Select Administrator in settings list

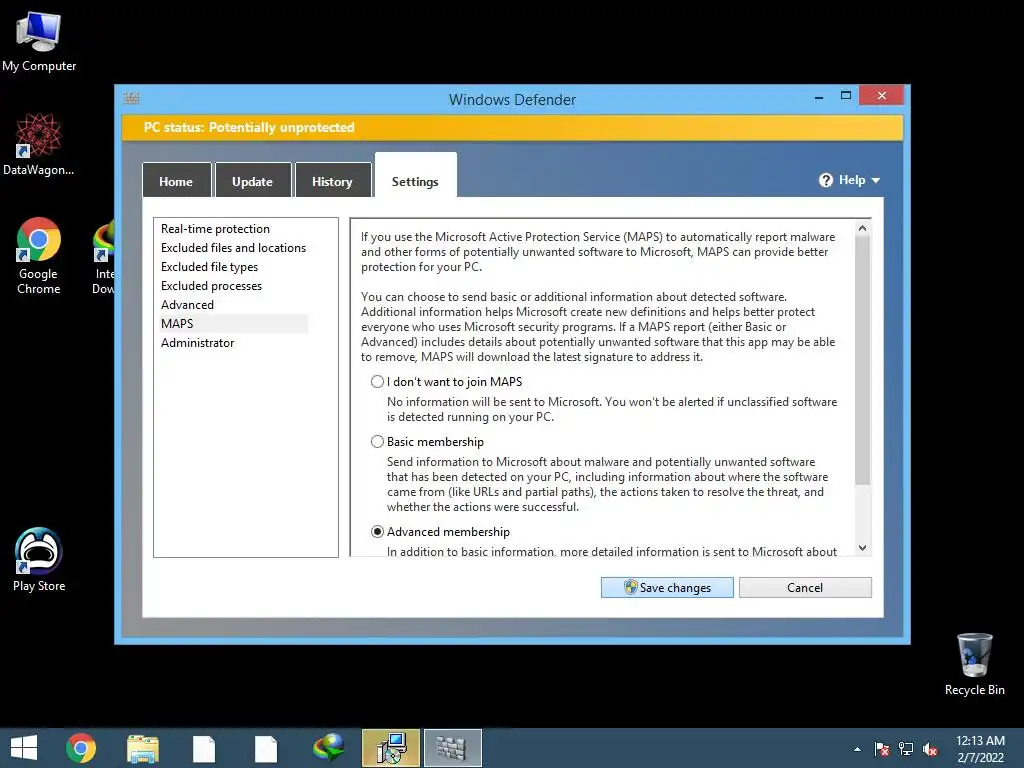197,342
